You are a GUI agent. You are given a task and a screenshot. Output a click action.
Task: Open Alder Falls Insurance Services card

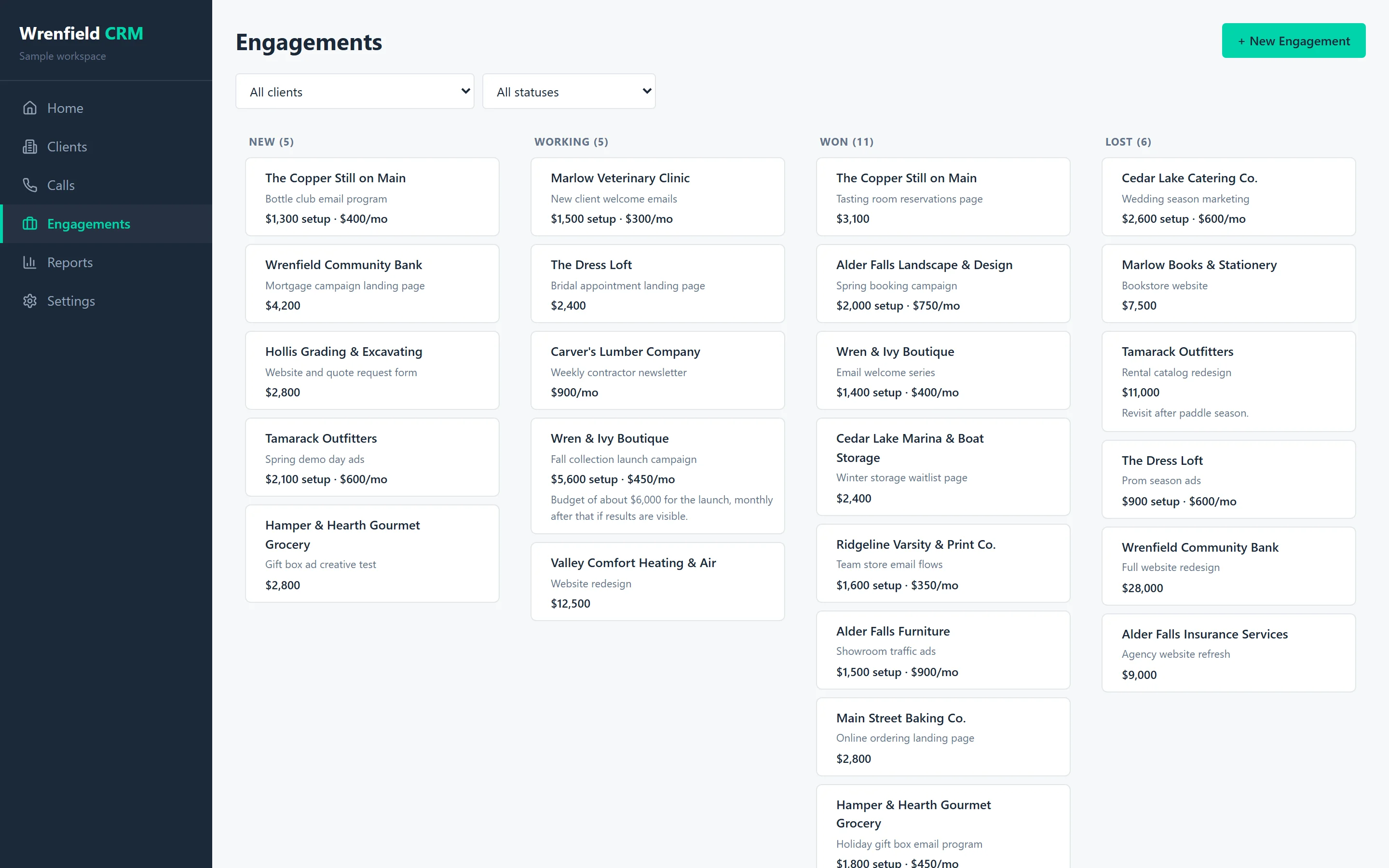tap(1228, 653)
